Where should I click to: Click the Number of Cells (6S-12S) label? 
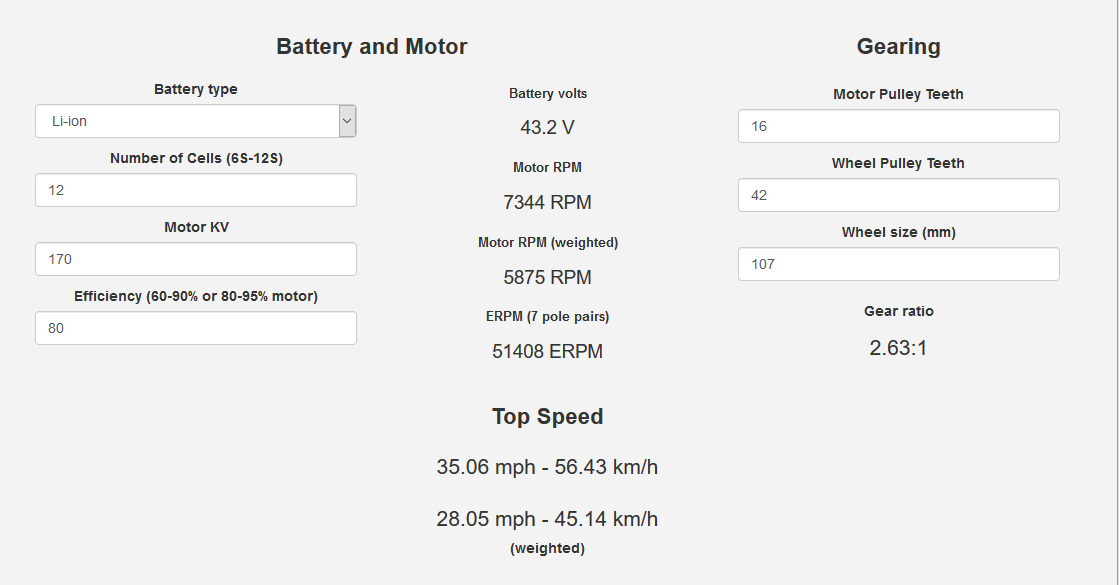tap(196, 158)
